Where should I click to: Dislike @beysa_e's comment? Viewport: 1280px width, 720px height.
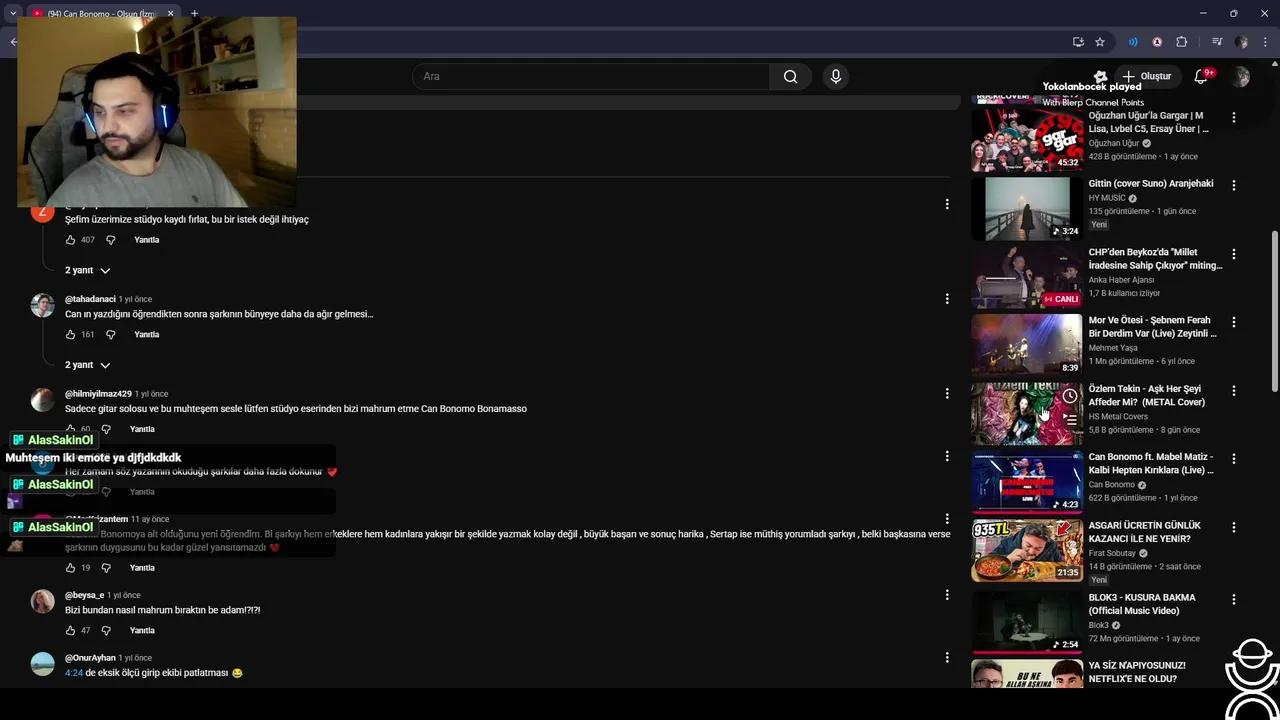tap(106, 630)
